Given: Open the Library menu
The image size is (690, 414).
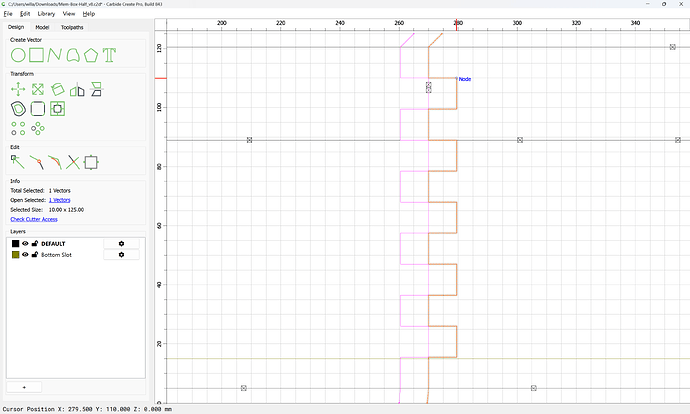Looking at the screenshot, I should tap(46, 14).
